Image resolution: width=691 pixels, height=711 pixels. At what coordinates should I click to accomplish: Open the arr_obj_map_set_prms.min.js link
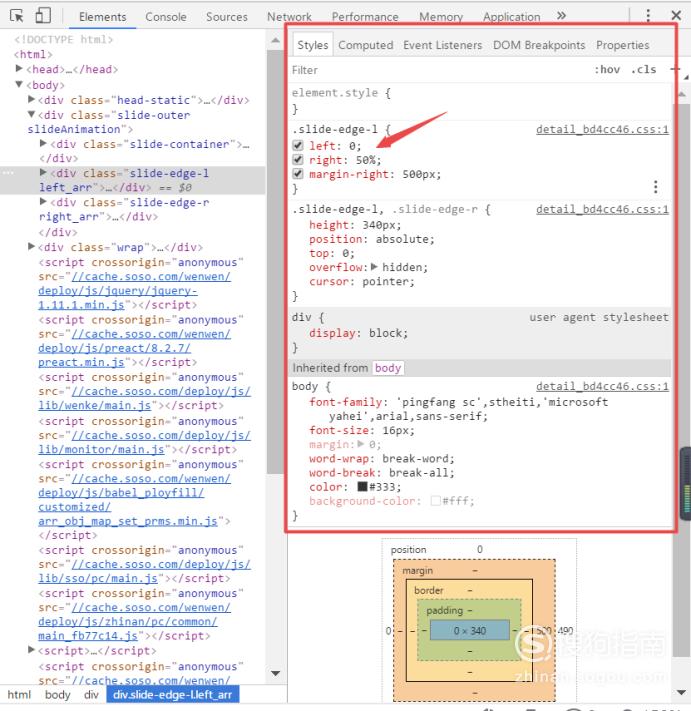[x=135, y=500]
